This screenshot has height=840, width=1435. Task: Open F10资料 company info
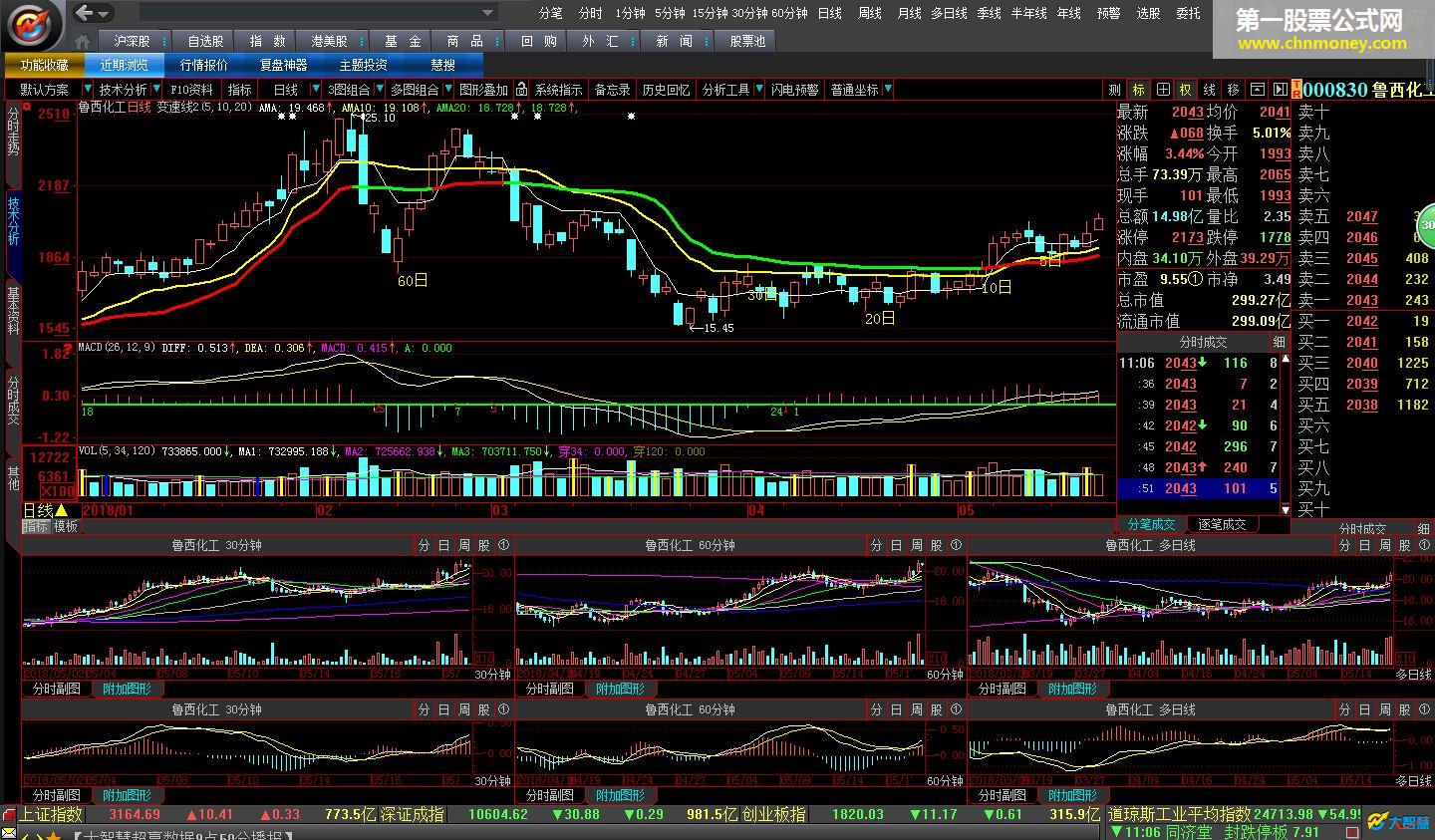(x=192, y=90)
